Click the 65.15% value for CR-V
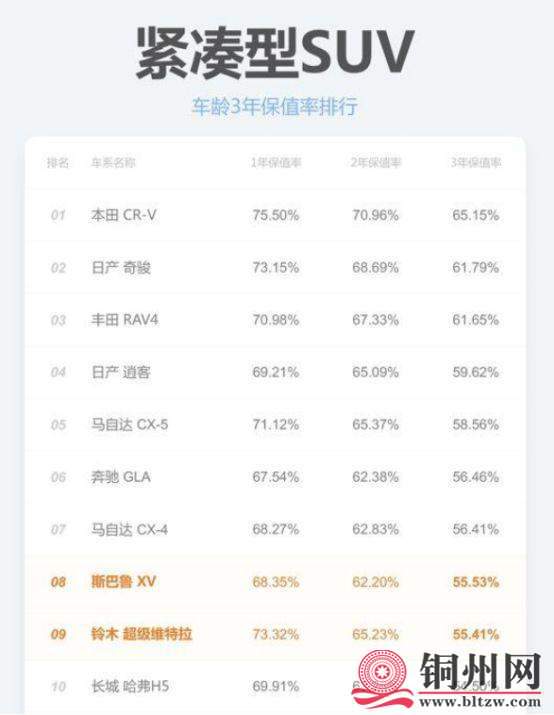The width and height of the screenshot is (554, 715). coord(476,215)
